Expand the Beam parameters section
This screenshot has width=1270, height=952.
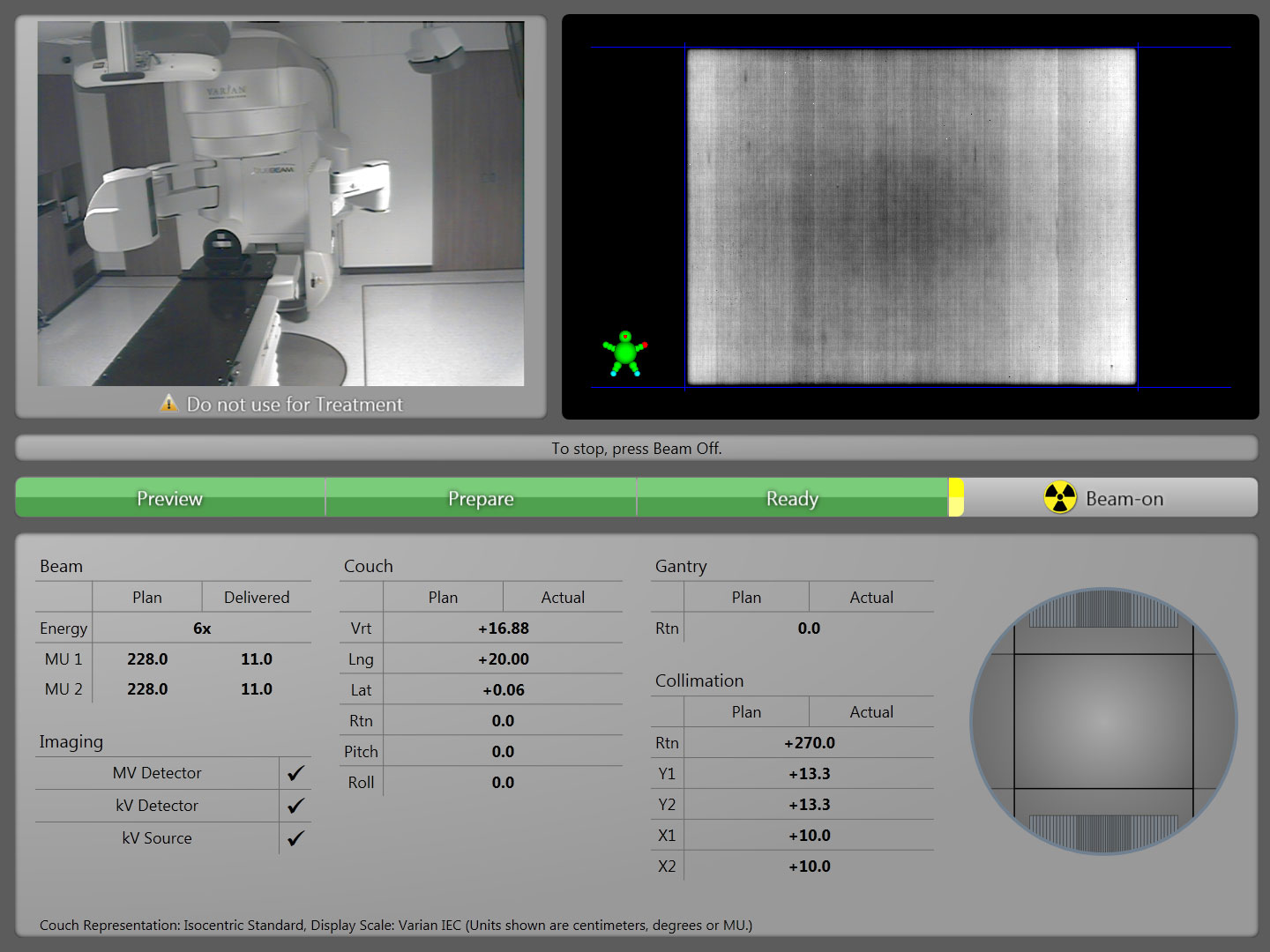61,566
